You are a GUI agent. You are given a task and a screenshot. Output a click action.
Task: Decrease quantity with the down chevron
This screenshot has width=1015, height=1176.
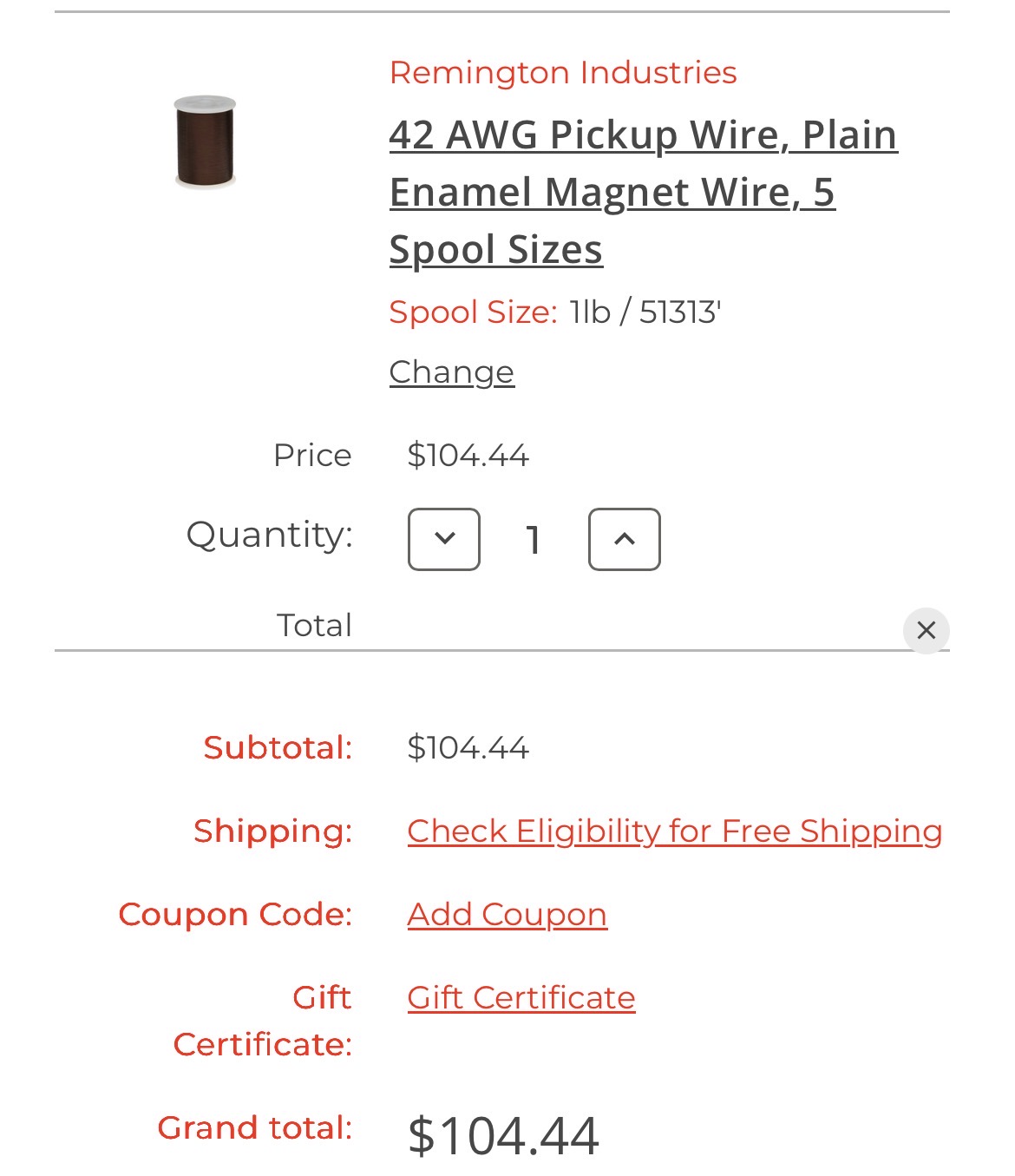click(x=444, y=539)
